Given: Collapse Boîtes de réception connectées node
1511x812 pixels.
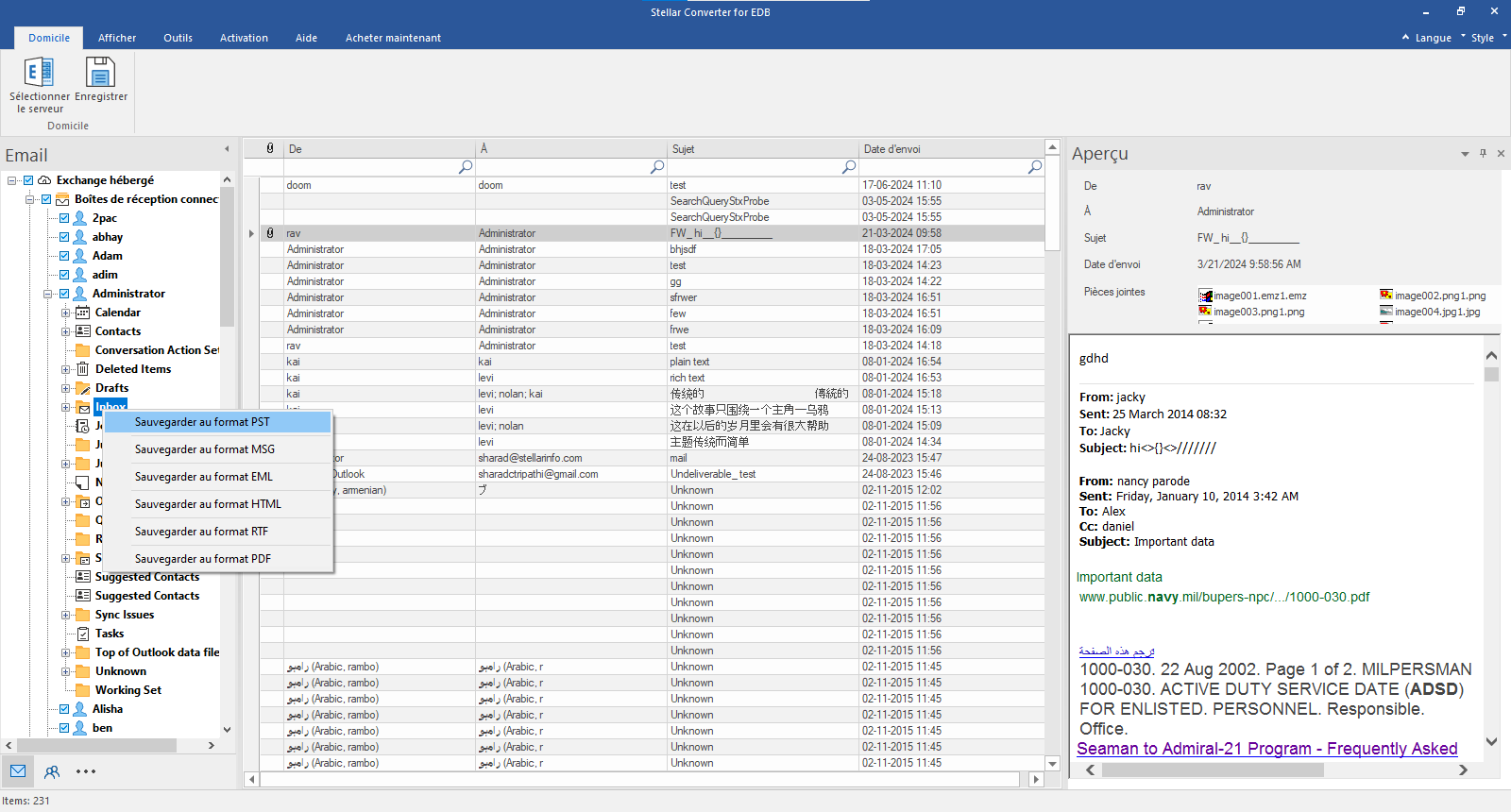Looking at the screenshot, I should pyautogui.click(x=29, y=199).
